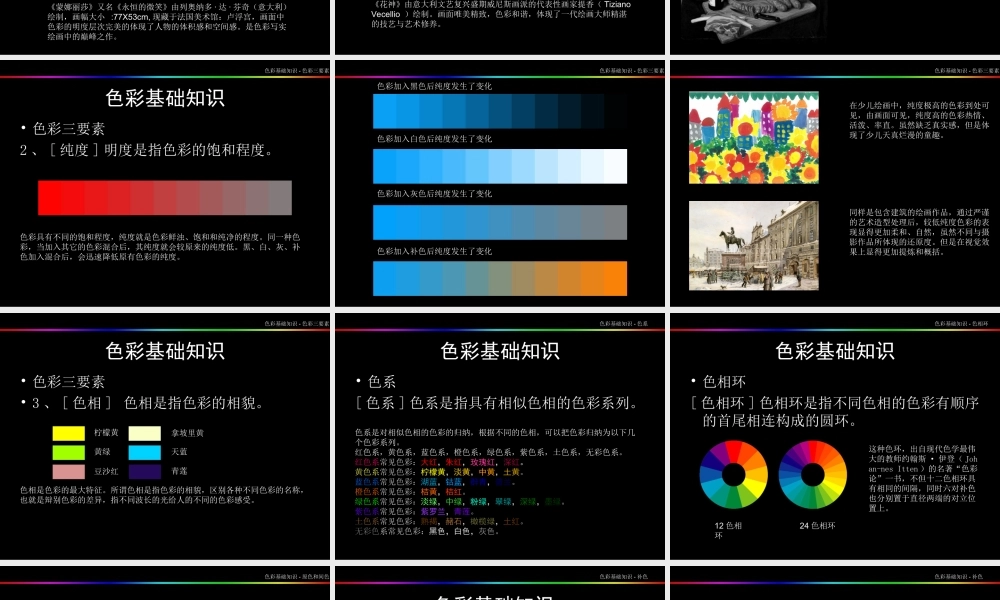Click the paragraph beginning 同样是包含建筑的绘画作品
1000x600 pixels.
(x=919, y=232)
